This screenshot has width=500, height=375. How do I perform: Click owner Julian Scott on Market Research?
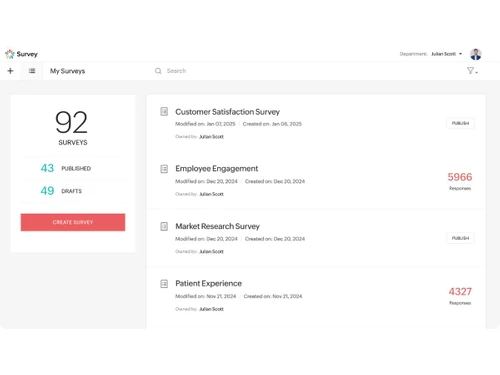[211, 252]
